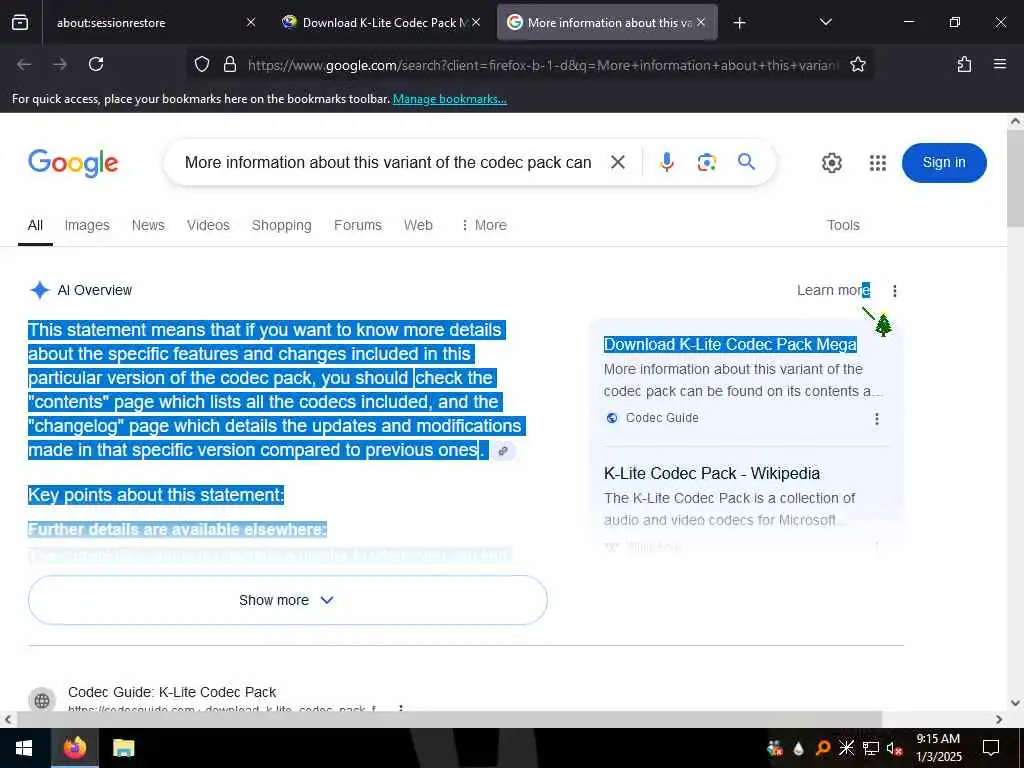The image size is (1024, 768).
Task: Open Windows notification center icon
Action: 991,748
